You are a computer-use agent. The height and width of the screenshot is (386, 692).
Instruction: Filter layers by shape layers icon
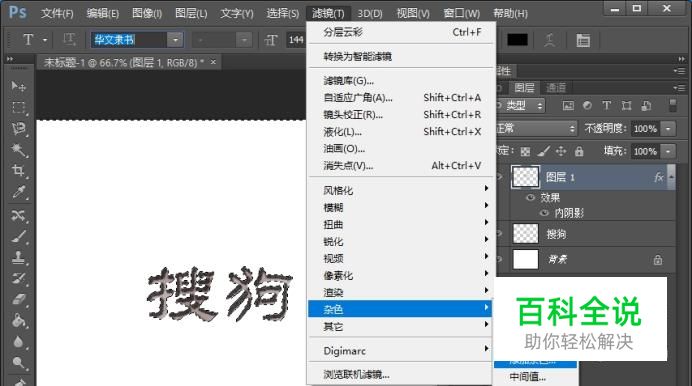626,105
